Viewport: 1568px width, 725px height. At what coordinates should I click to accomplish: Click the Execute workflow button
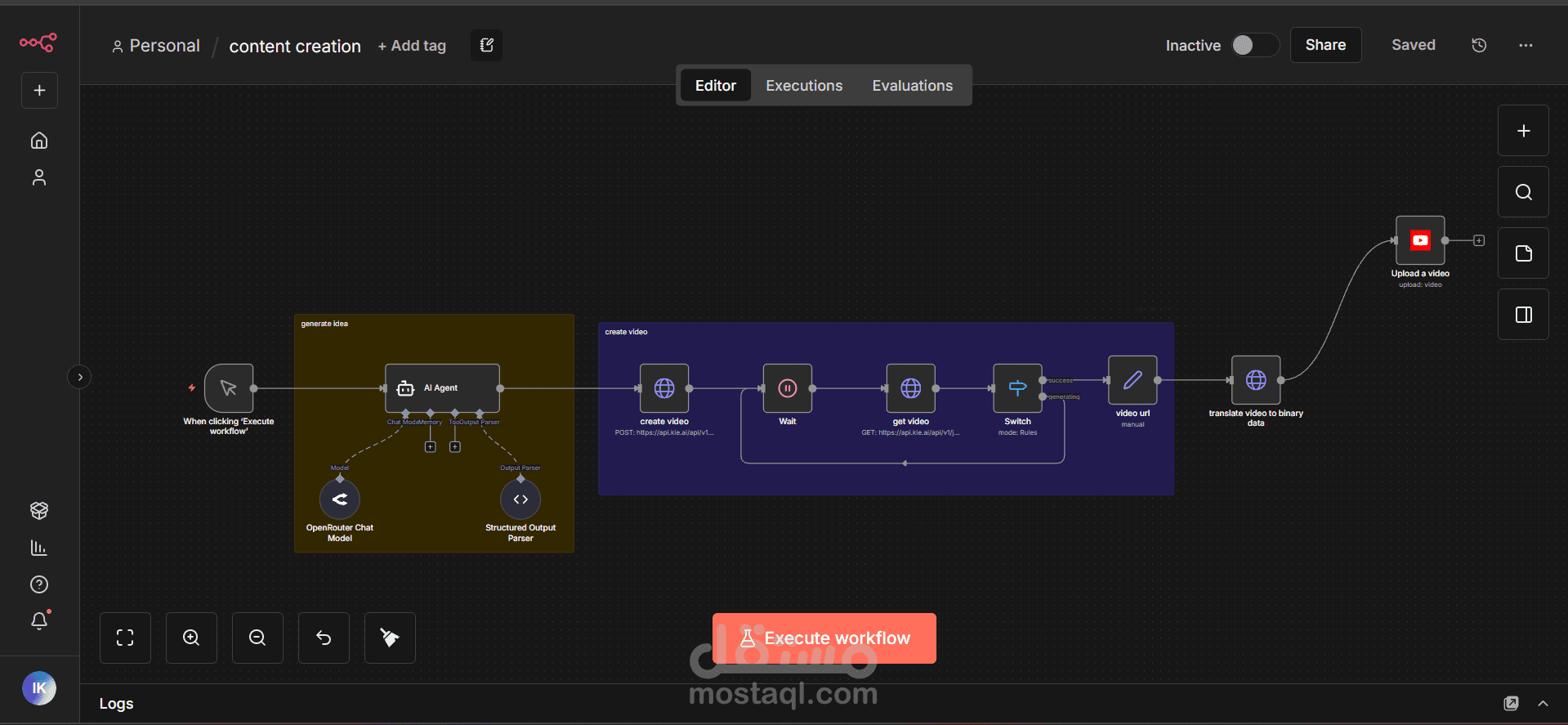[x=824, y=638]
